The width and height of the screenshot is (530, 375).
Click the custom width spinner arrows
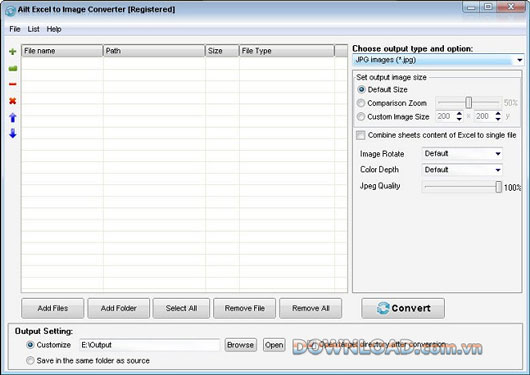point(459,117)
